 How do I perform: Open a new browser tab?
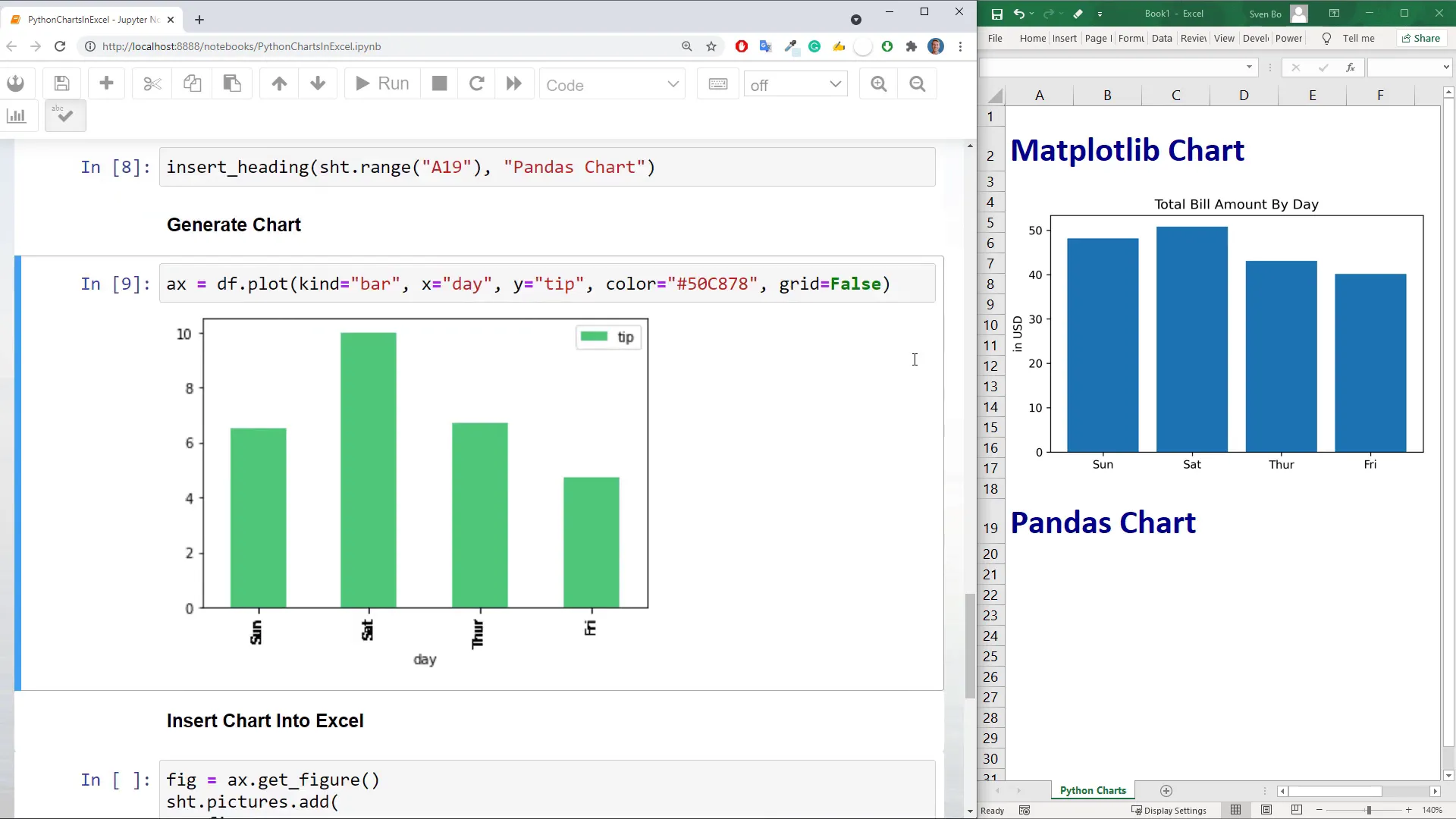tap(199, 20)
